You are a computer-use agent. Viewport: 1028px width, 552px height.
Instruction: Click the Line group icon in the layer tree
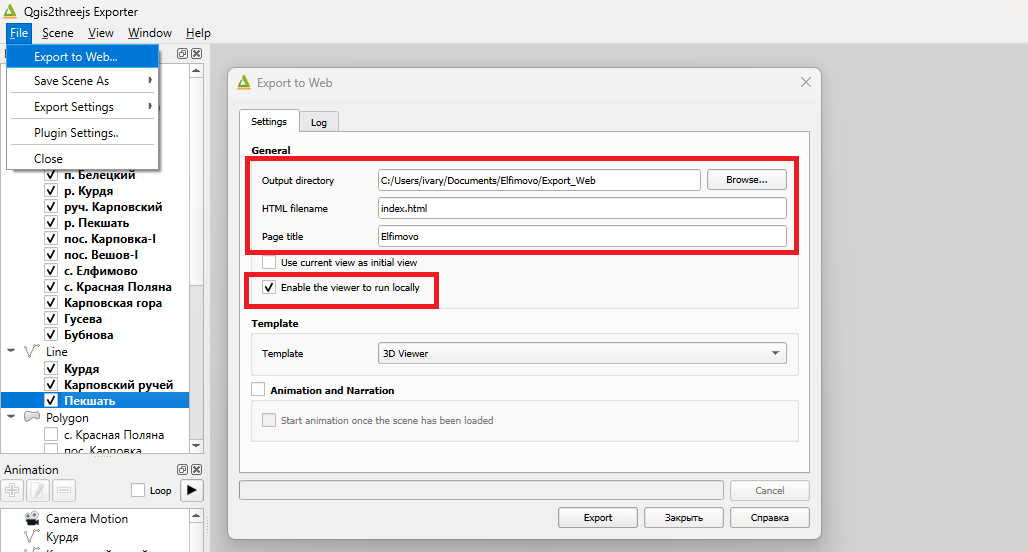click(x=31, y=351)
